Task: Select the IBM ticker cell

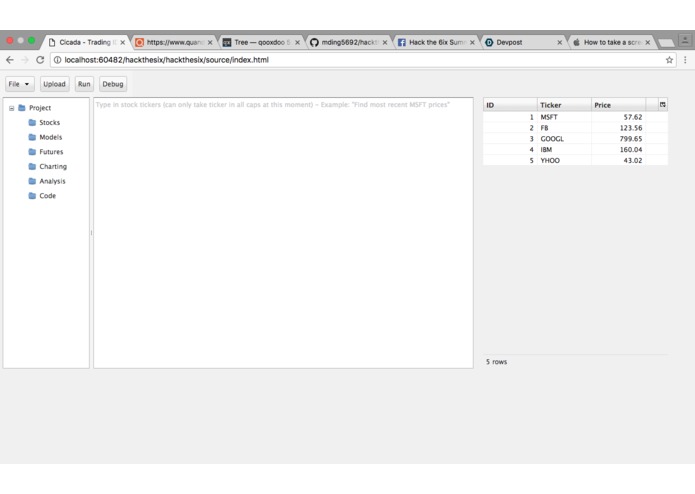Action: [564, 149]
